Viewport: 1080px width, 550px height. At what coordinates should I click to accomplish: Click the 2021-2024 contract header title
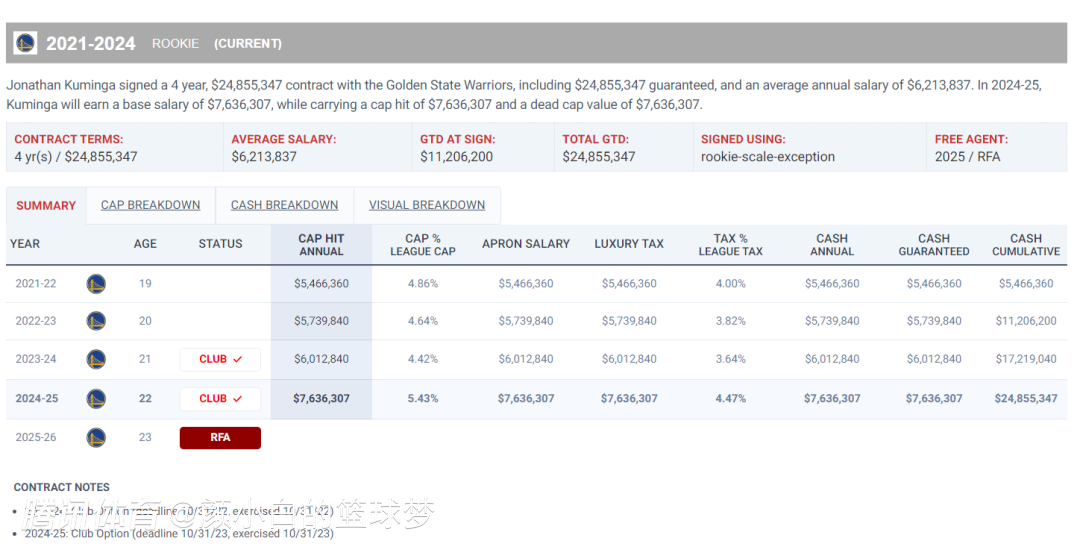click(x=90, y=43)
